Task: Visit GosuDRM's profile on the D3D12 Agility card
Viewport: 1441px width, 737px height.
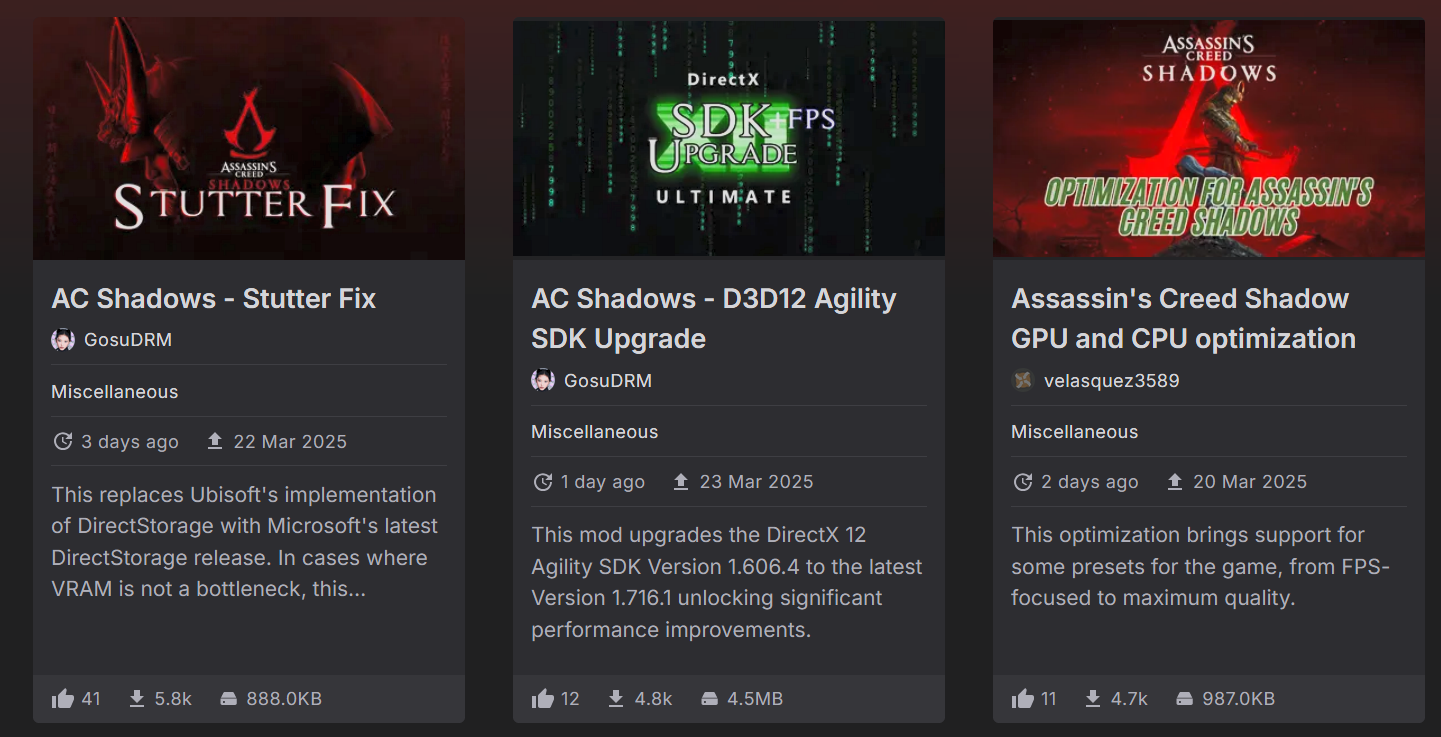Action: [608, 380]
